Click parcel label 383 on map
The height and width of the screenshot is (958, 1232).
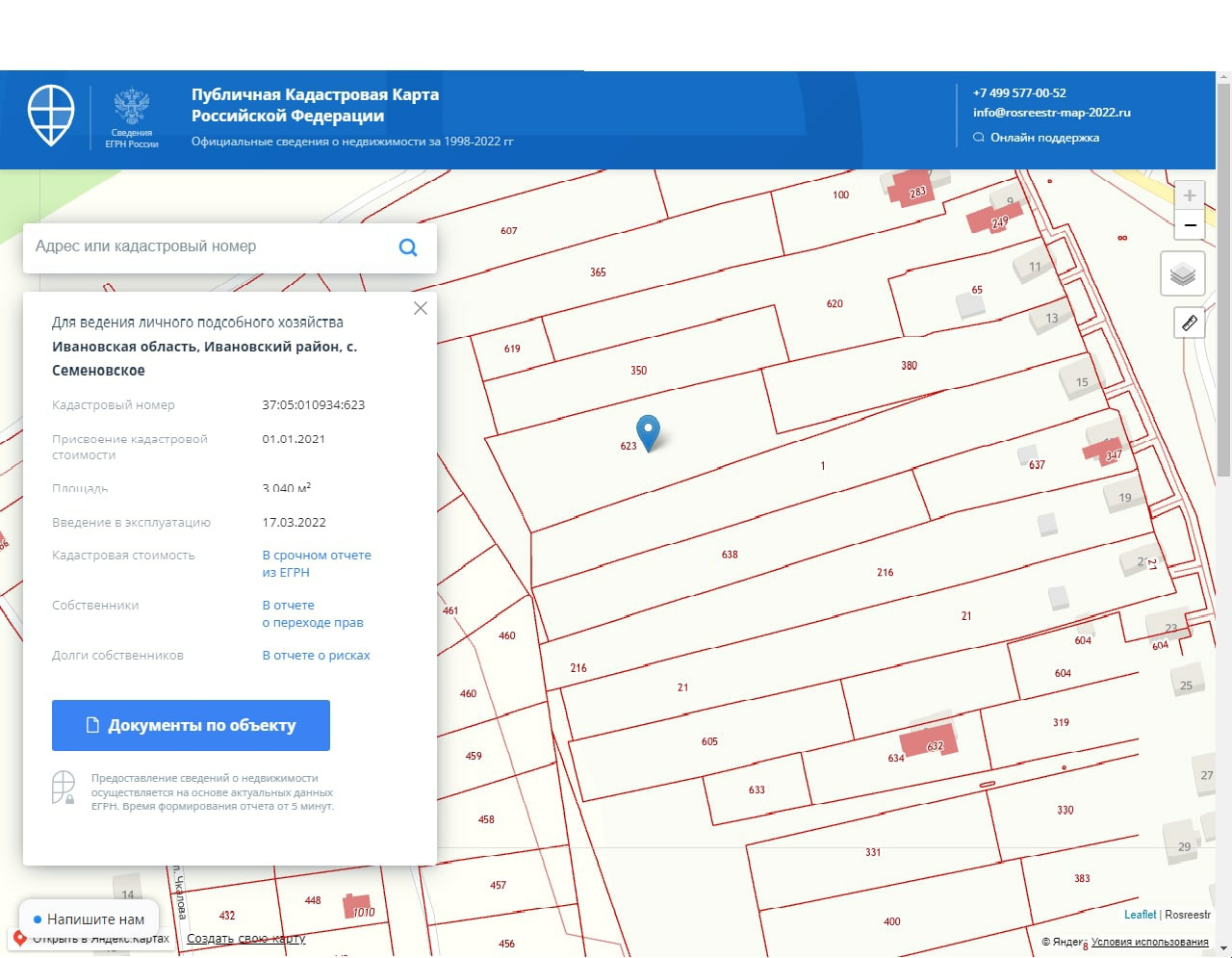click(x=1082, y=878)
